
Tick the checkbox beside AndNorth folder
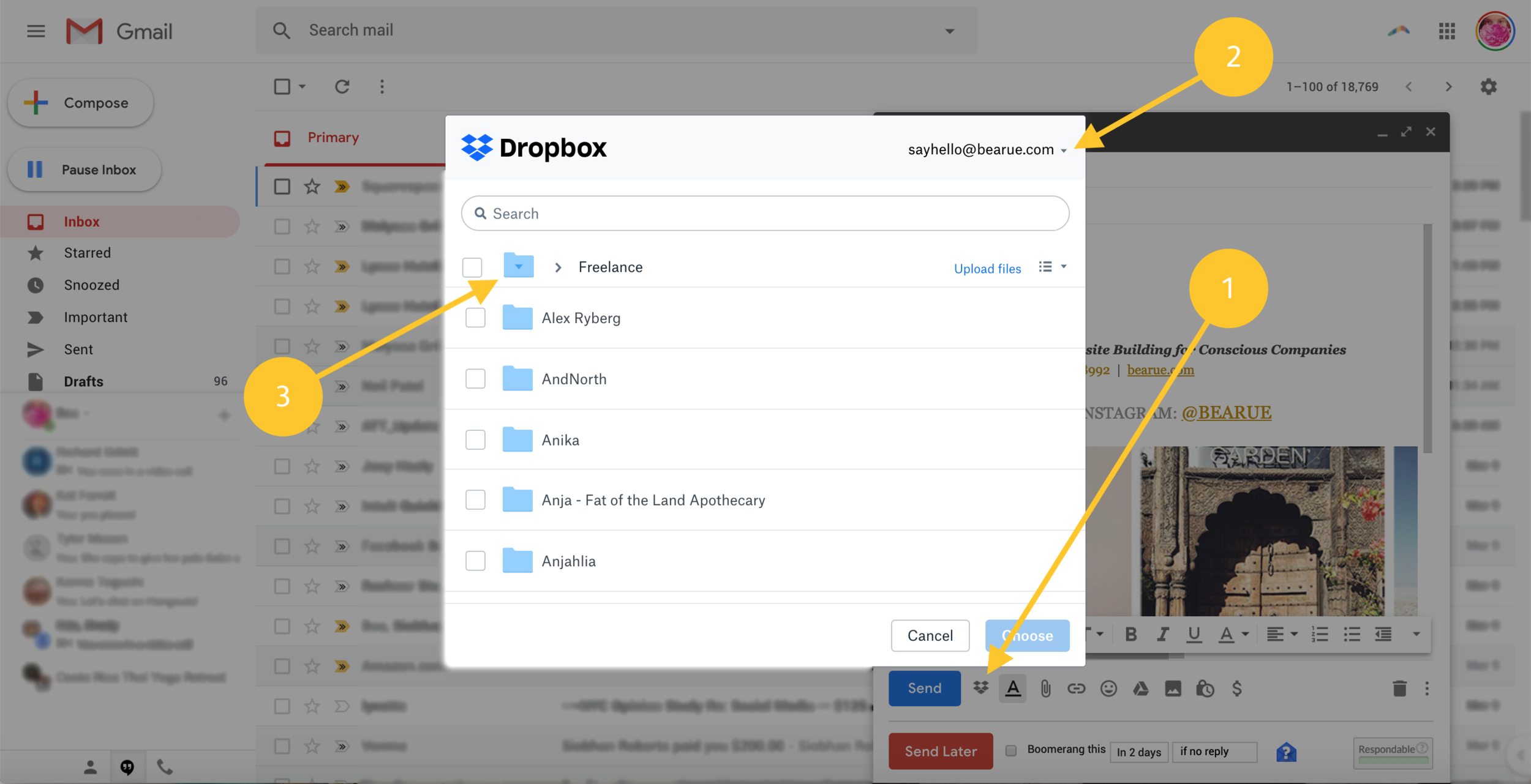(475, 379)
